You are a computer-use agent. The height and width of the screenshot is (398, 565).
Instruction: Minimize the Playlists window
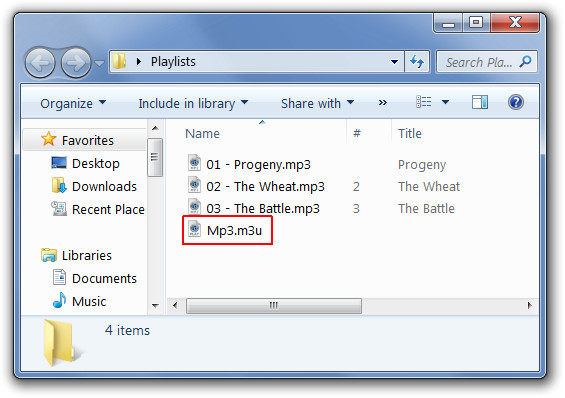click(448, 24)
